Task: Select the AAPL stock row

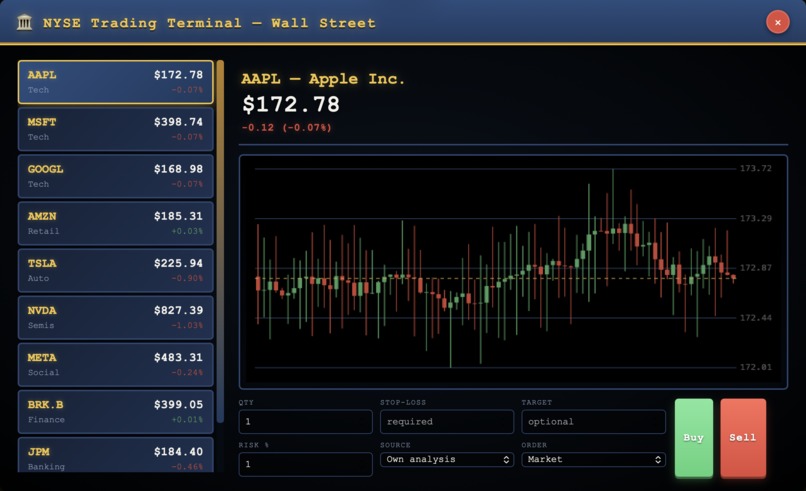Action: [116, 82]
